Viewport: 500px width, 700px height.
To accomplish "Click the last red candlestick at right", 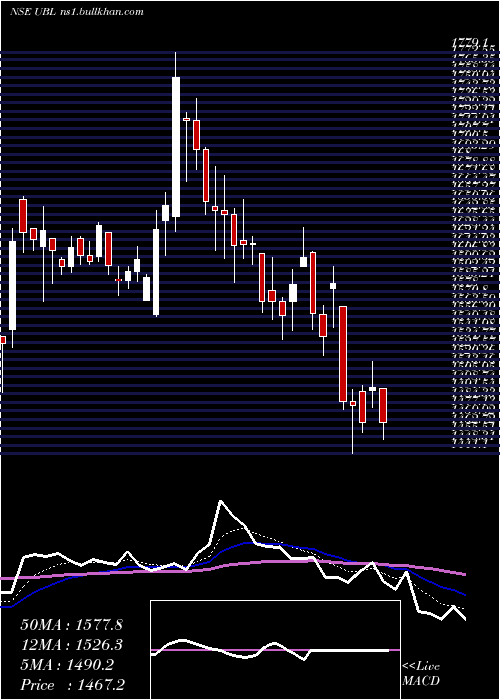I will point(383,405).
